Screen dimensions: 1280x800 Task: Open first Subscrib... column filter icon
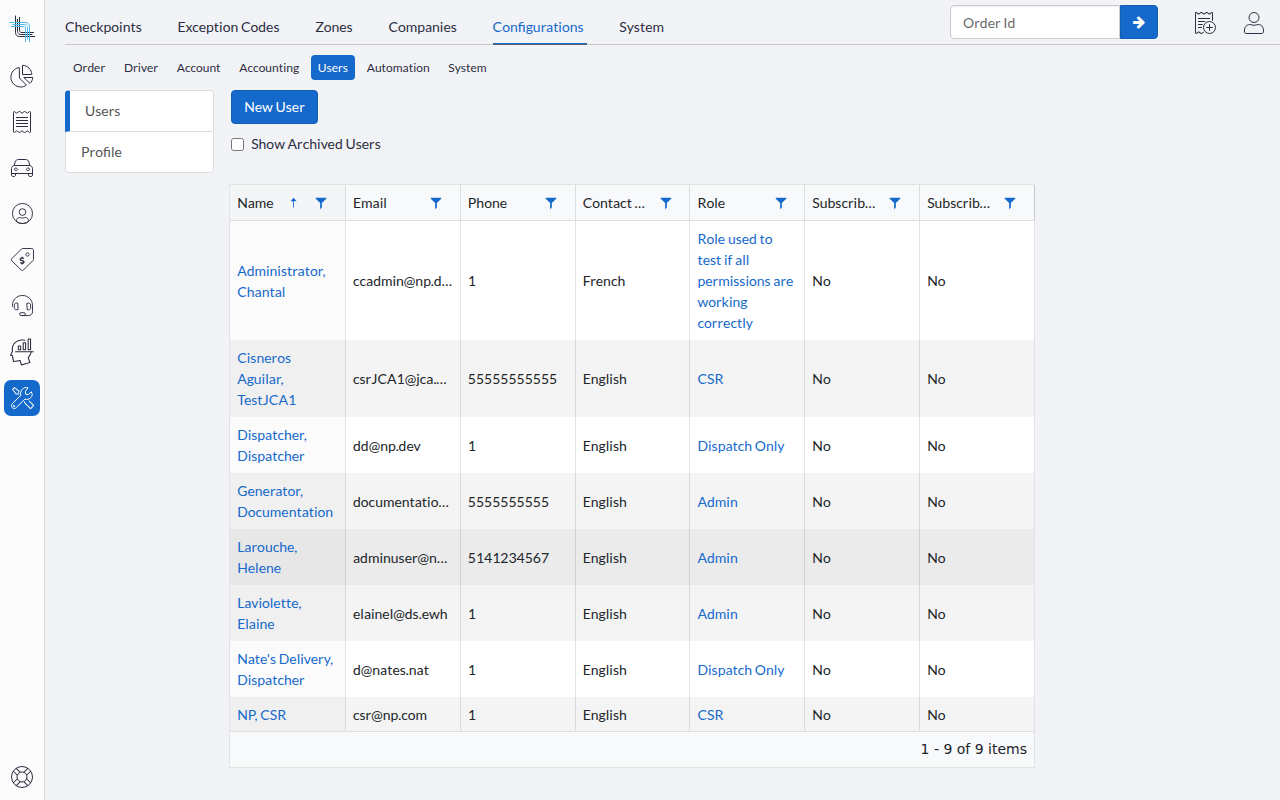(895, 203)
